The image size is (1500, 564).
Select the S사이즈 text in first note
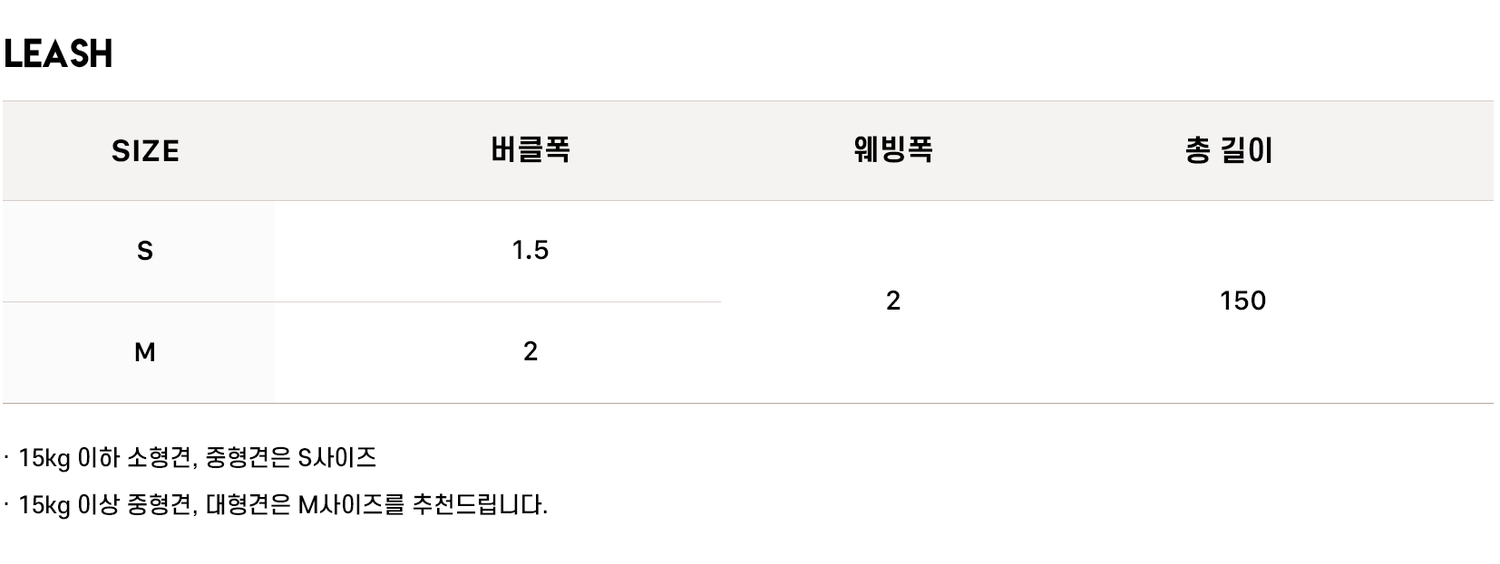click(x=337, y=459)
